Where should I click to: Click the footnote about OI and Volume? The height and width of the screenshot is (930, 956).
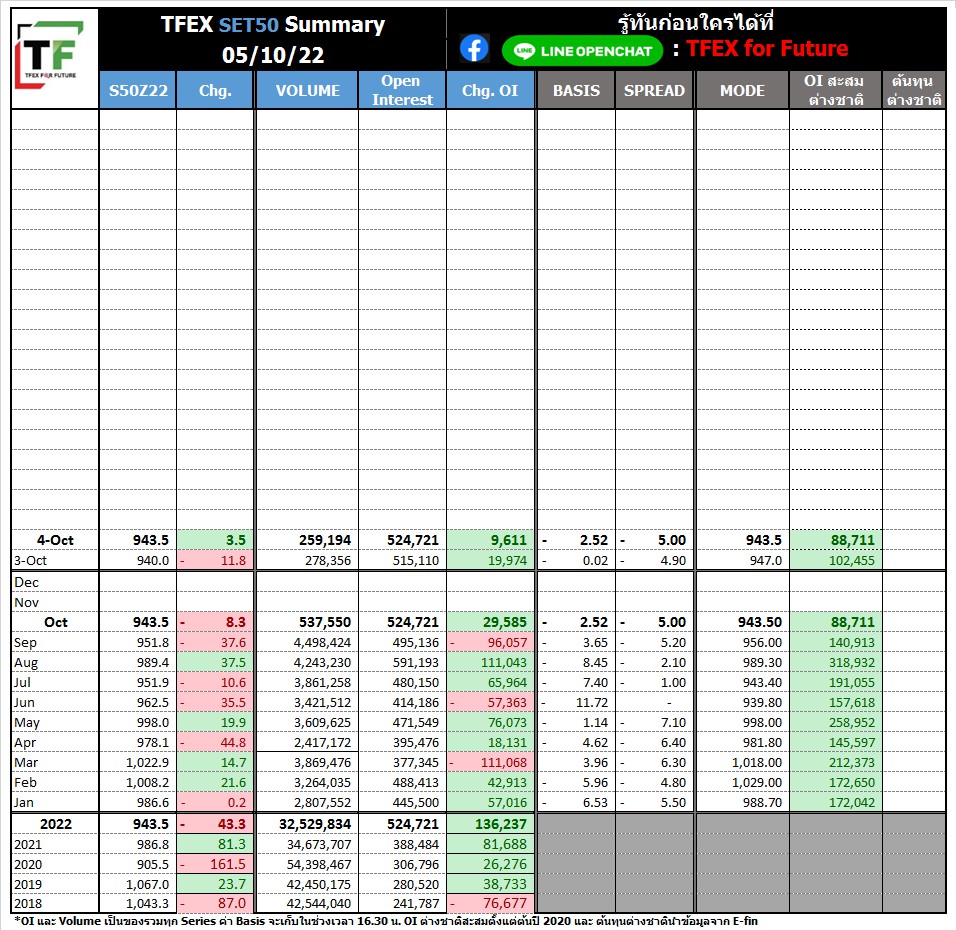point(385,921)
